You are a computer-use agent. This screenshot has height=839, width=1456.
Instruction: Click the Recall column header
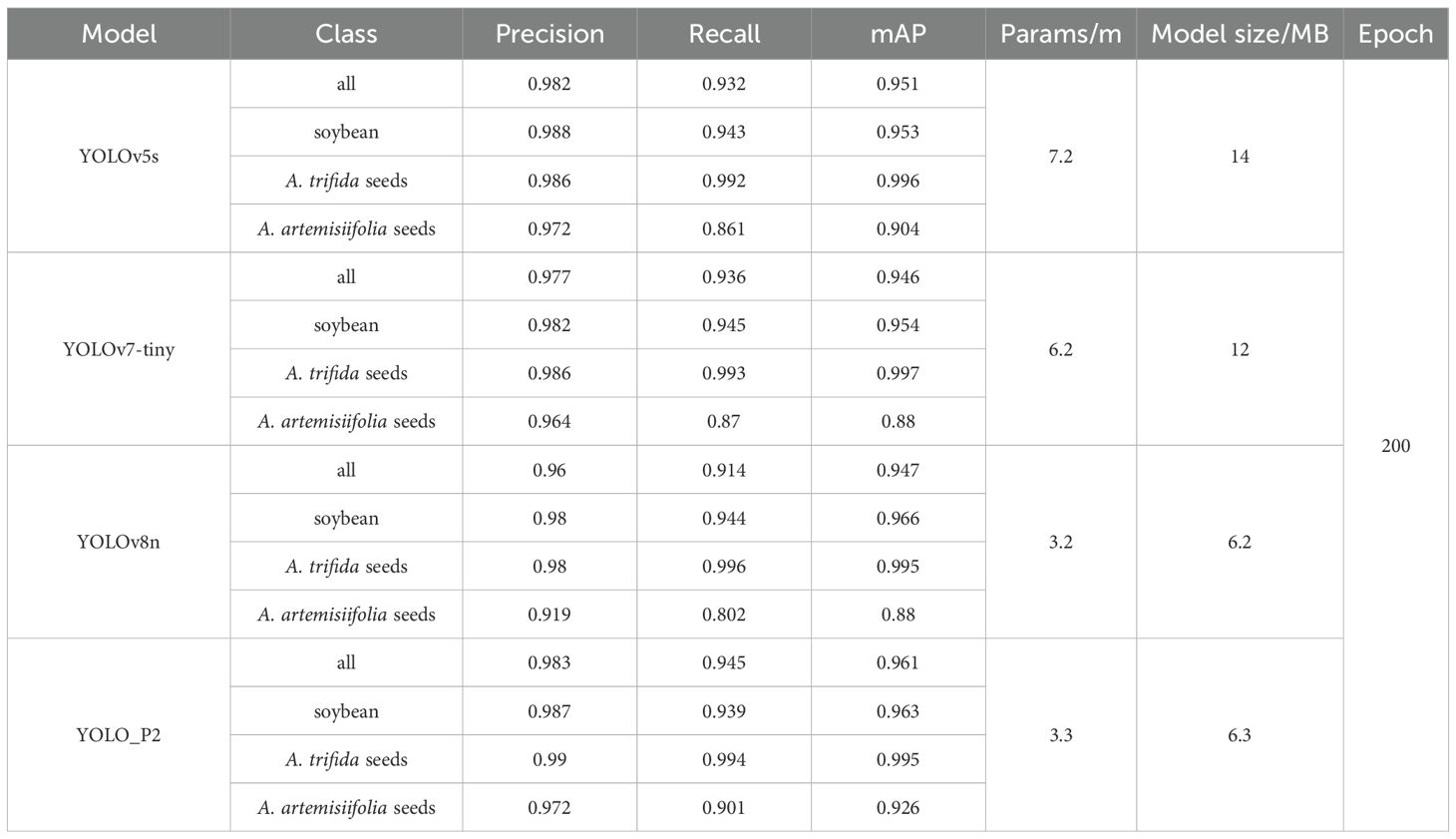coord(724,34)
